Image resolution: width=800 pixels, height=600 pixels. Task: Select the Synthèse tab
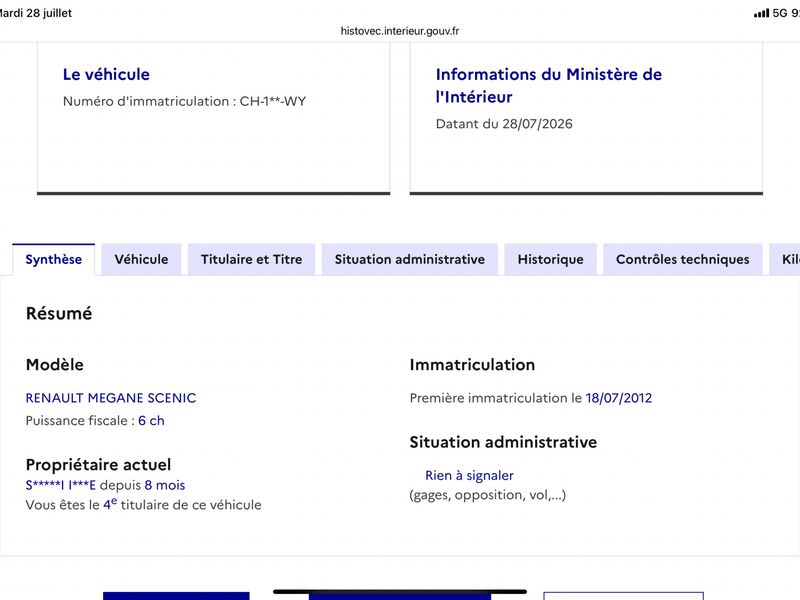click(x=54, y=259)
